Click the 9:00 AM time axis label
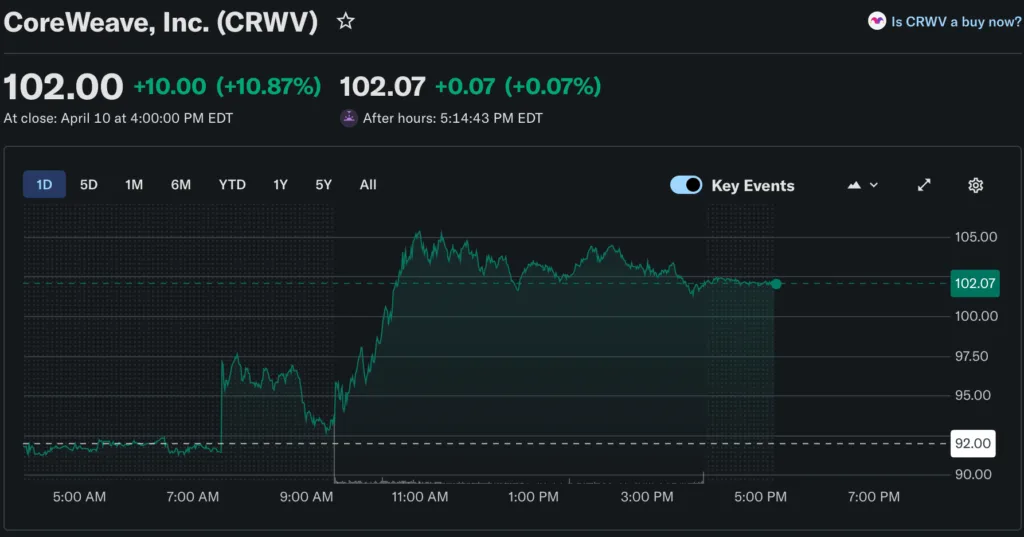This screenshot has height=537, width=1024. point(306,497)
